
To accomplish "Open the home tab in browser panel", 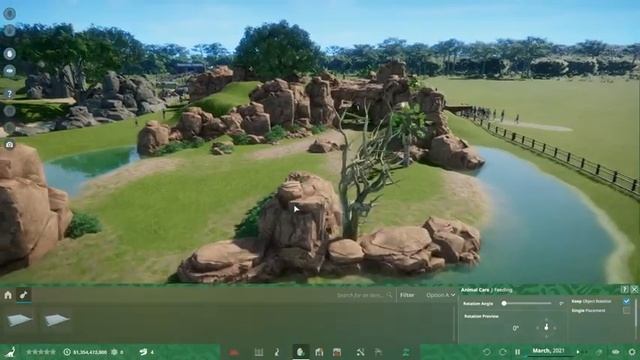I will click(x=8, y=295).
